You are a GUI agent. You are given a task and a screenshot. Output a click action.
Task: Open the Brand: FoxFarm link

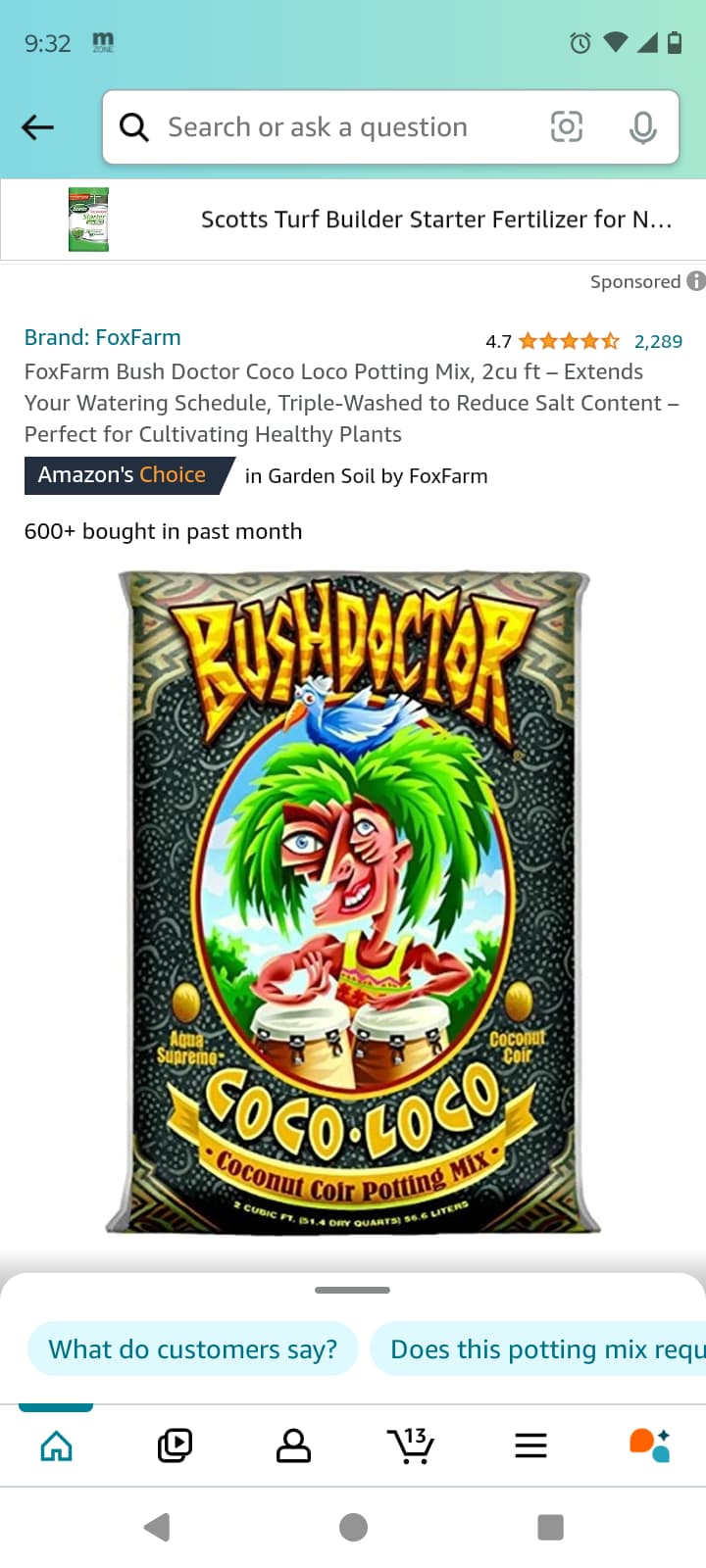[x=103, y=338]
